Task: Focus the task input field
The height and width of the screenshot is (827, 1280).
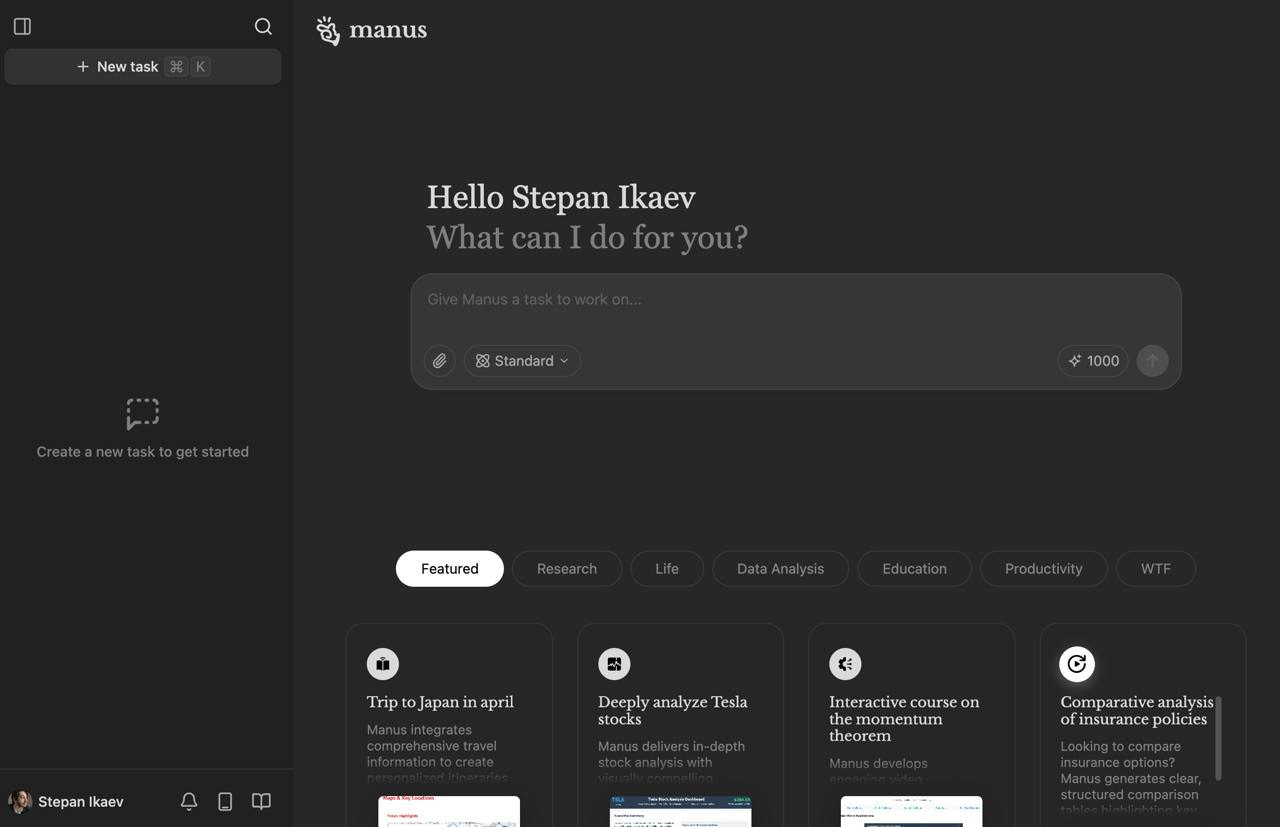Action: [796, 300]
